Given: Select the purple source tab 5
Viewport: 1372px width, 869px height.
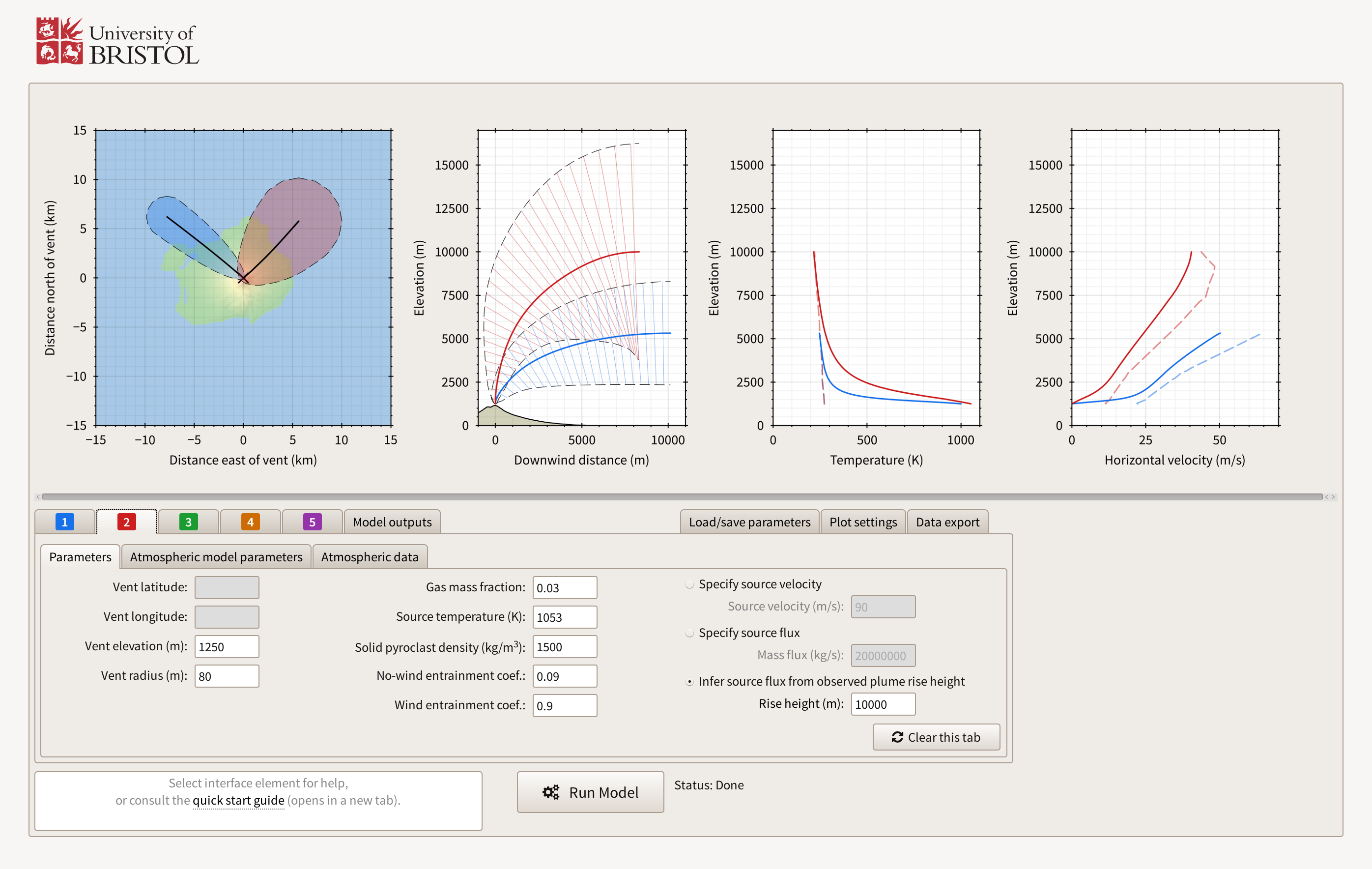Looking at the screenshot, I should [312, 522].
